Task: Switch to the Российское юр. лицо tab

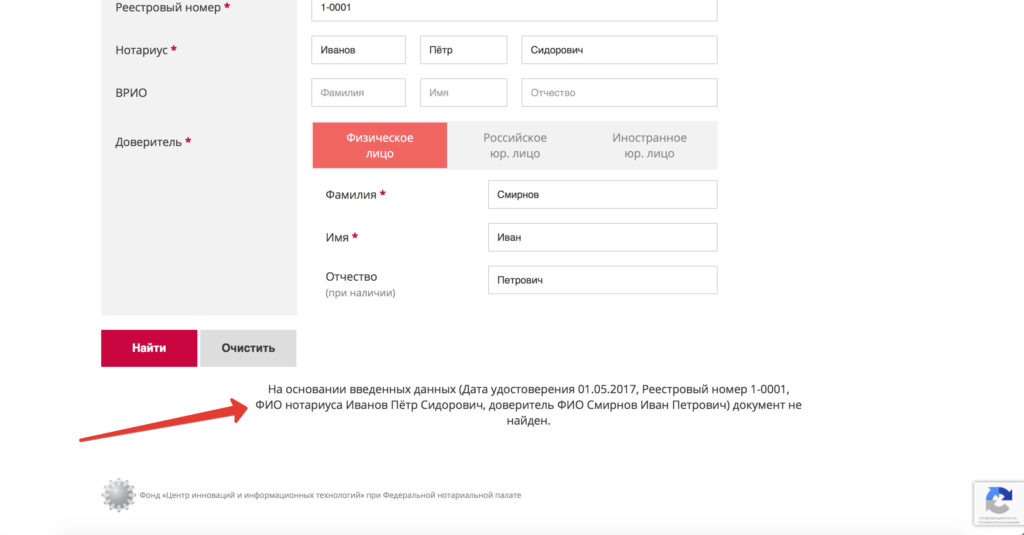Action: [515, 145]
